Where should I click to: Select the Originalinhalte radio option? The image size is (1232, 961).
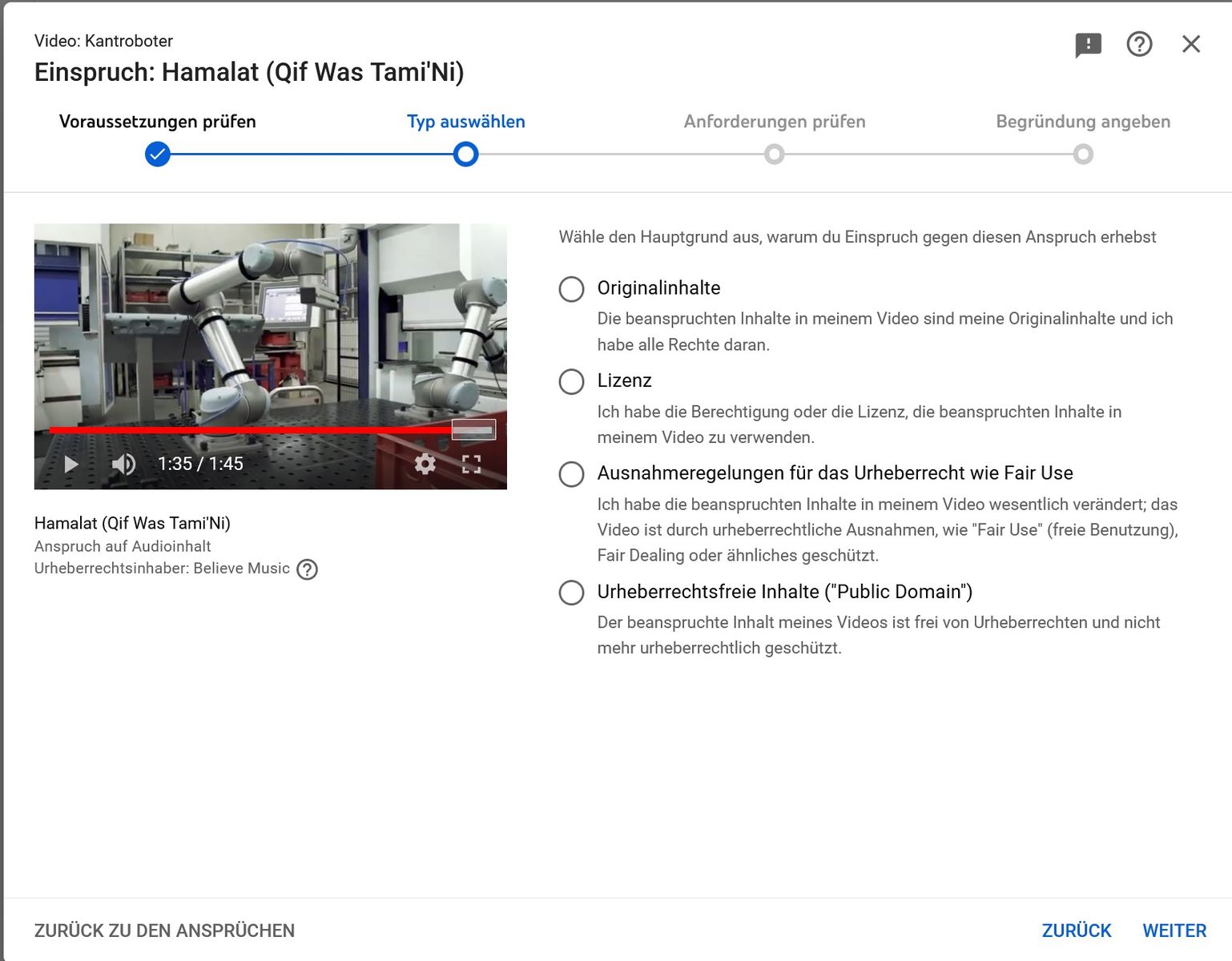point(571,289)
